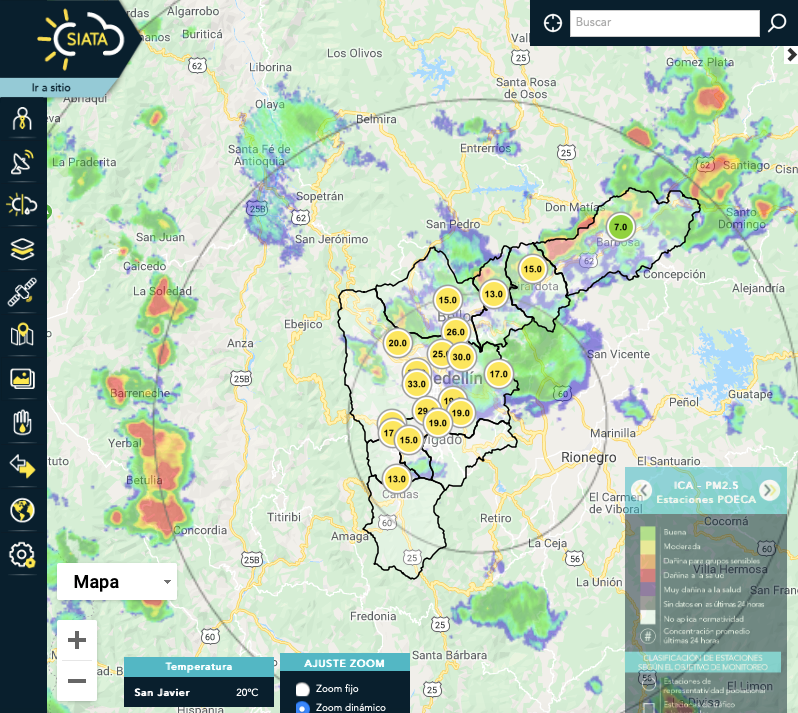
Task: Select the Zoom fijo radio option
Action: click(x=303, y=689)
